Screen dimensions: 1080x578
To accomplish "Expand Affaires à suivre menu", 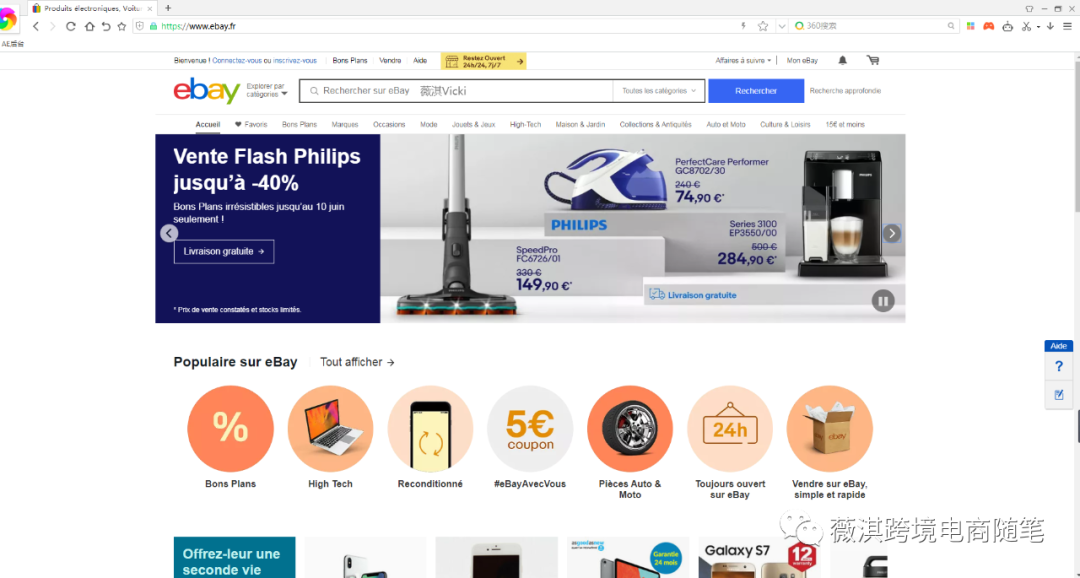I will (x=743, y=61).
